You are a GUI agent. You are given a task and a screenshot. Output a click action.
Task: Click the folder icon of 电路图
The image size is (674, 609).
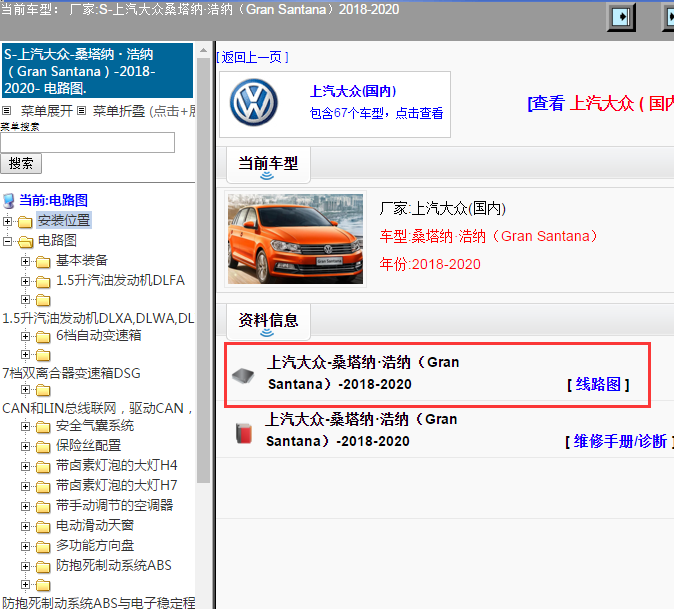click(x=25, y=242)
